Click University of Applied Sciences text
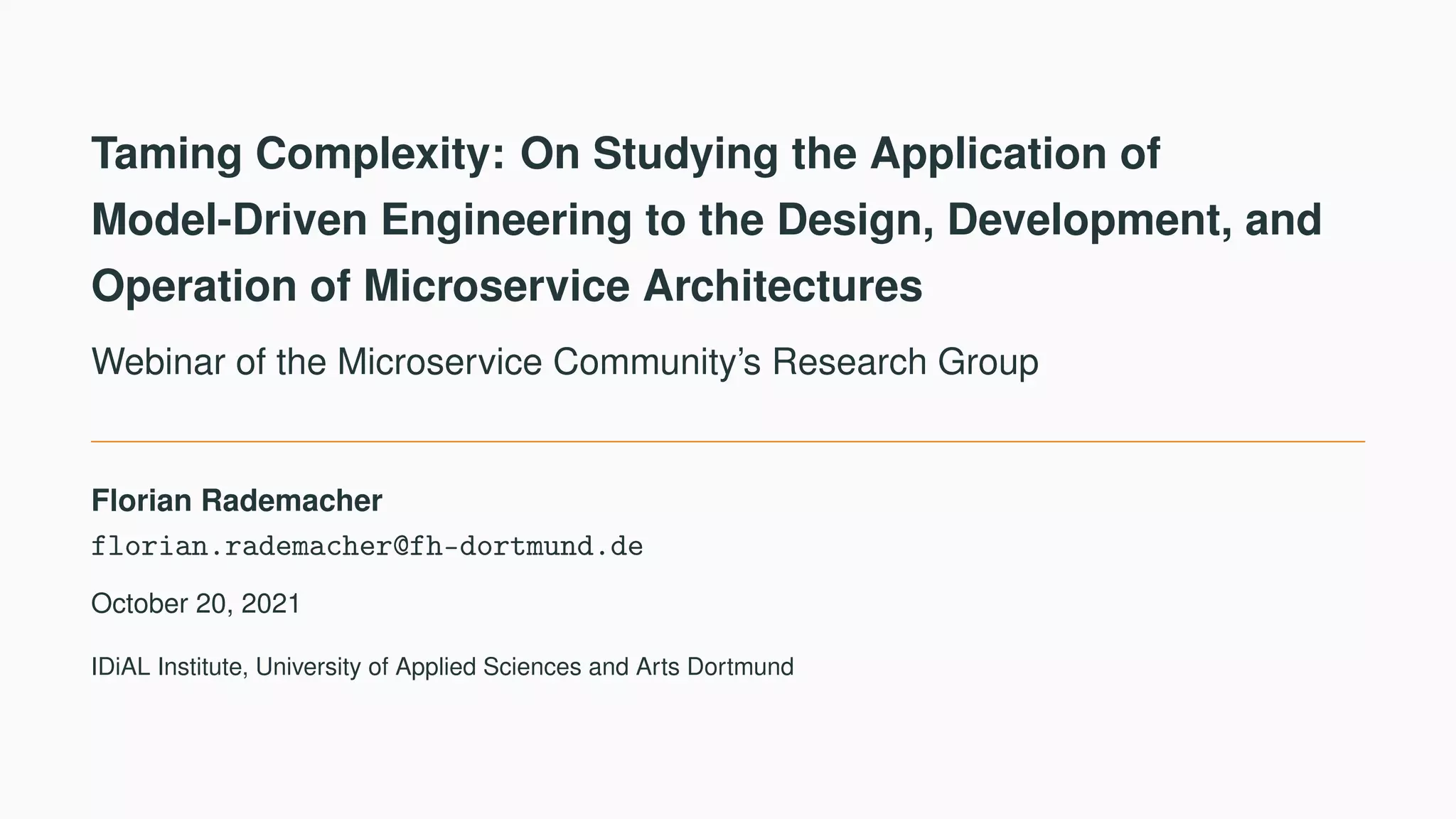Screen dimensions: 1456x819 418,668
